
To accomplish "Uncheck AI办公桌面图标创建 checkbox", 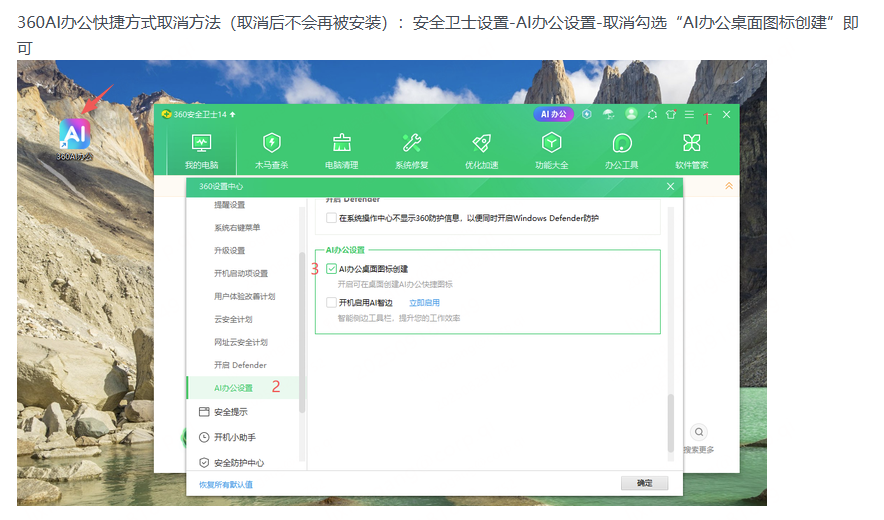I will point(331,268).
